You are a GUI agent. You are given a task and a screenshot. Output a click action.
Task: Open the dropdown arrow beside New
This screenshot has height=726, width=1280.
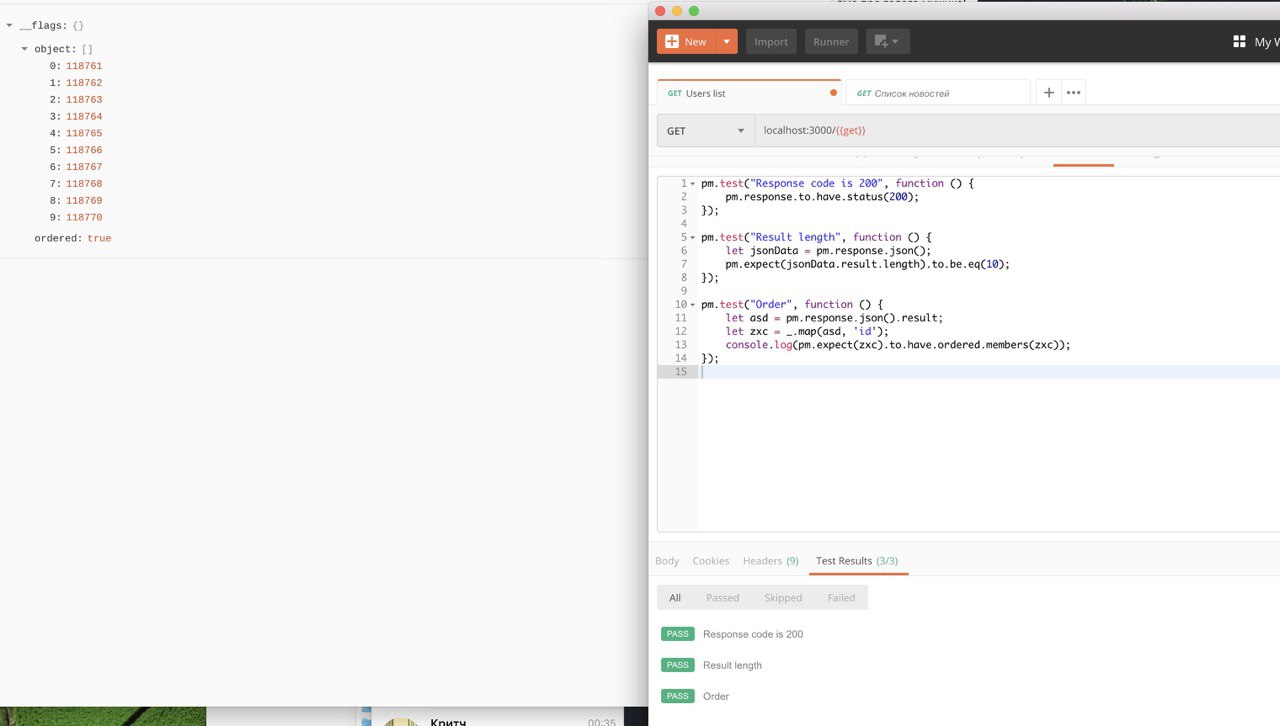click(727, 41)
